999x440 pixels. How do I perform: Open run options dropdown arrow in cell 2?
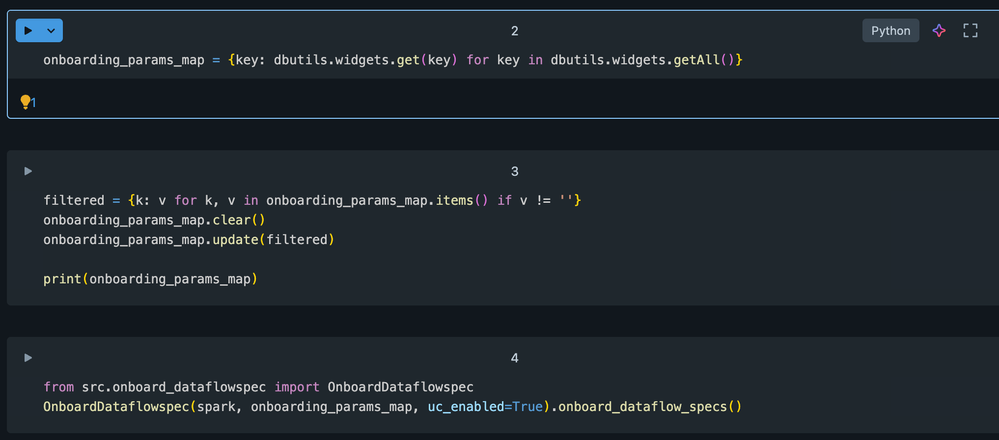[x=51, y=31]
